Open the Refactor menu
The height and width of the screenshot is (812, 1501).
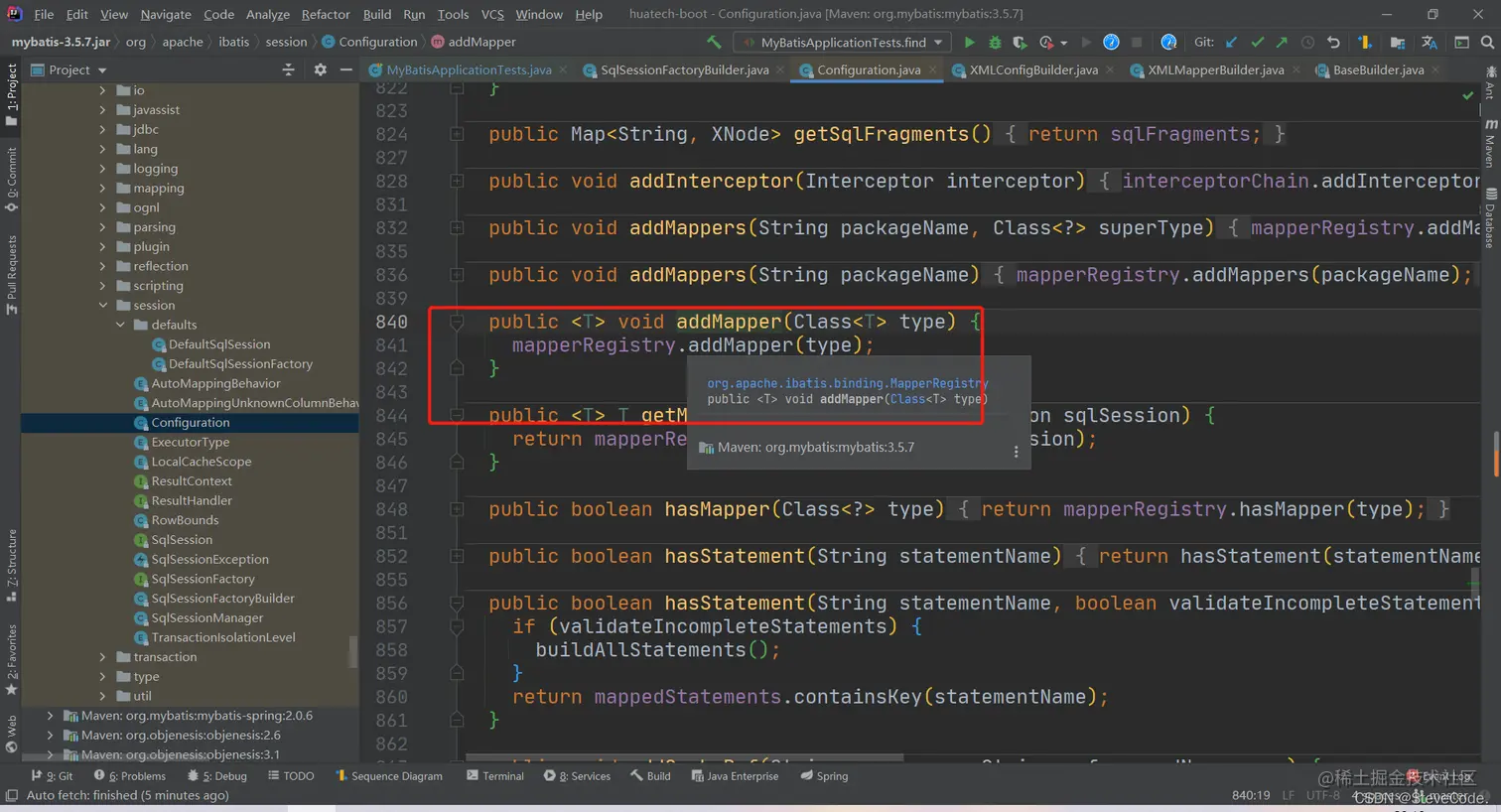pos(326,14)
